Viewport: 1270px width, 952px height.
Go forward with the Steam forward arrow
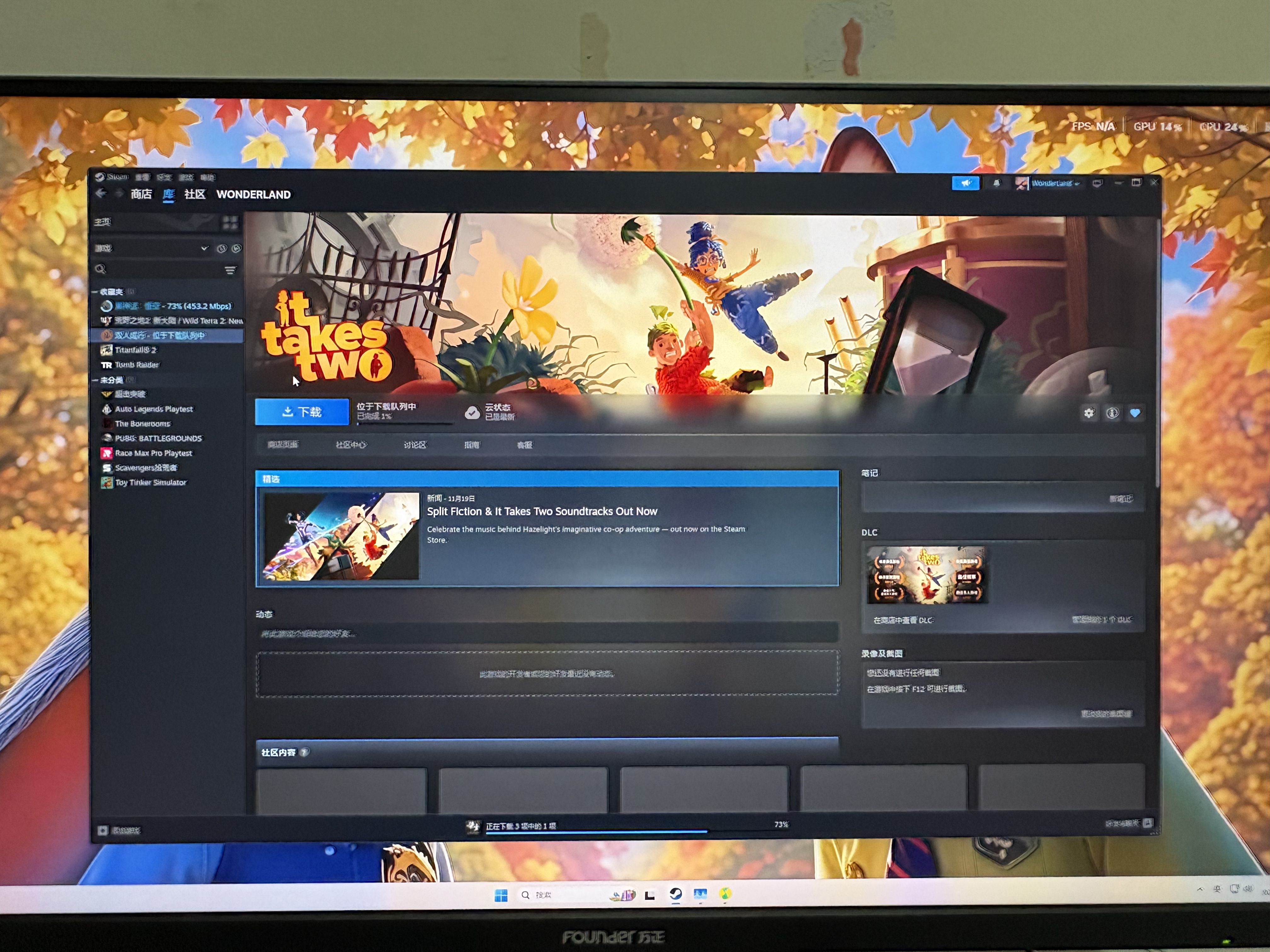point(119,194)
